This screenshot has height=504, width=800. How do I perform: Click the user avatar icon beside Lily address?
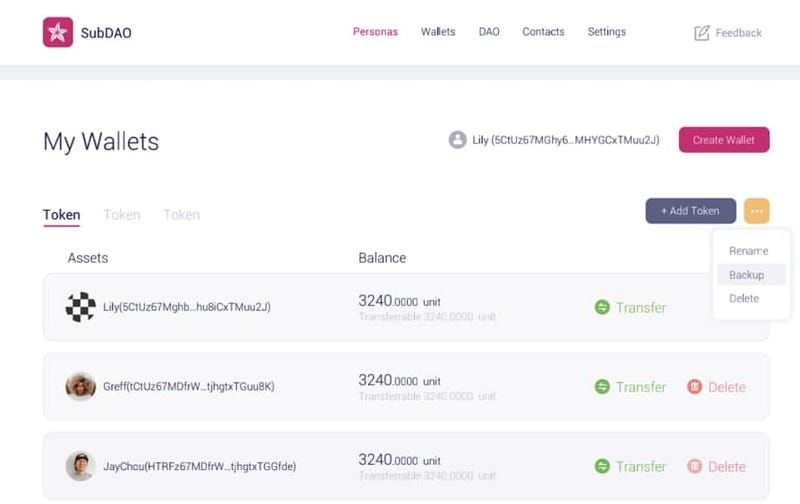coord(458,140)
